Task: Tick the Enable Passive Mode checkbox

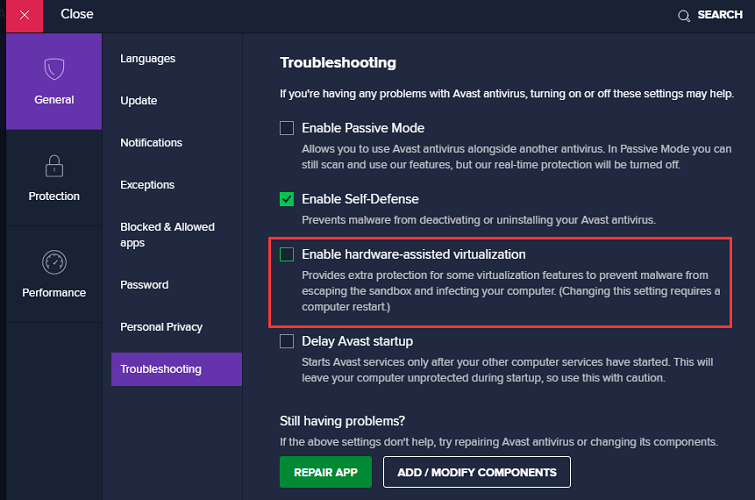Action: pyautogui.click(x=287, y=128)
